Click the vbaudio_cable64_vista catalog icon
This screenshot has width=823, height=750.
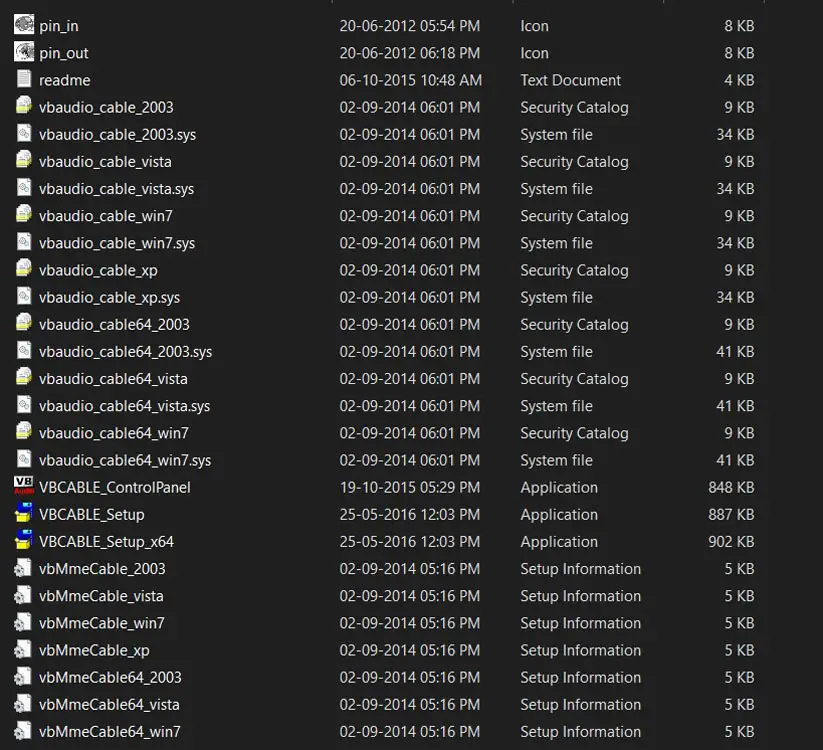(24, 377)
